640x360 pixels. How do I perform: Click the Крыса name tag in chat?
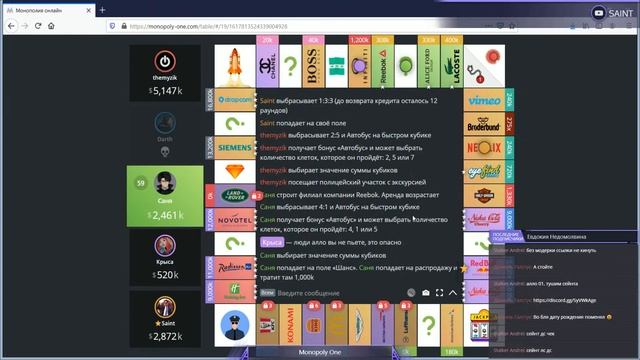coord(272,242)
